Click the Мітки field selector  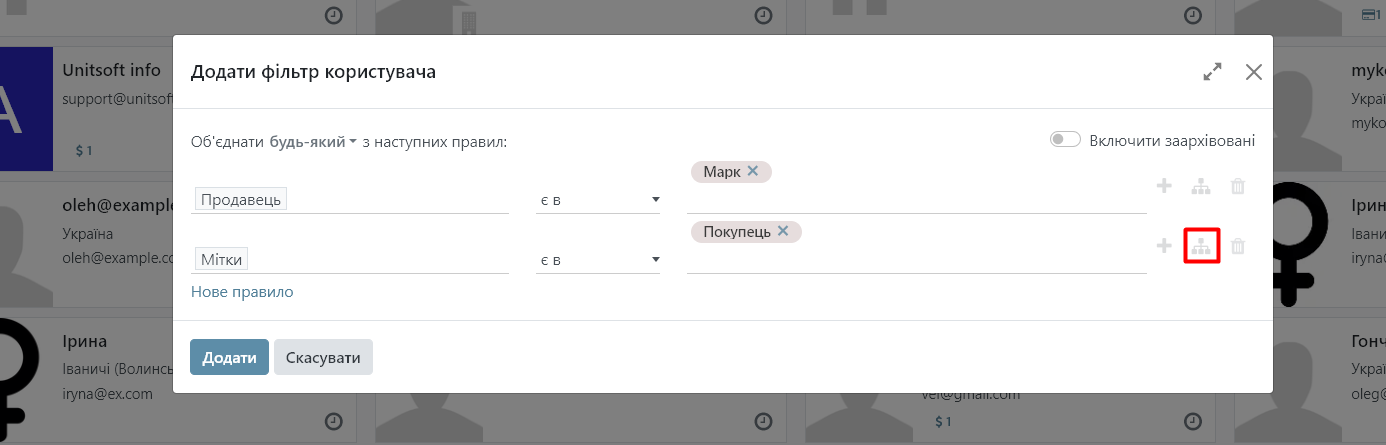(x=222, y=260)
